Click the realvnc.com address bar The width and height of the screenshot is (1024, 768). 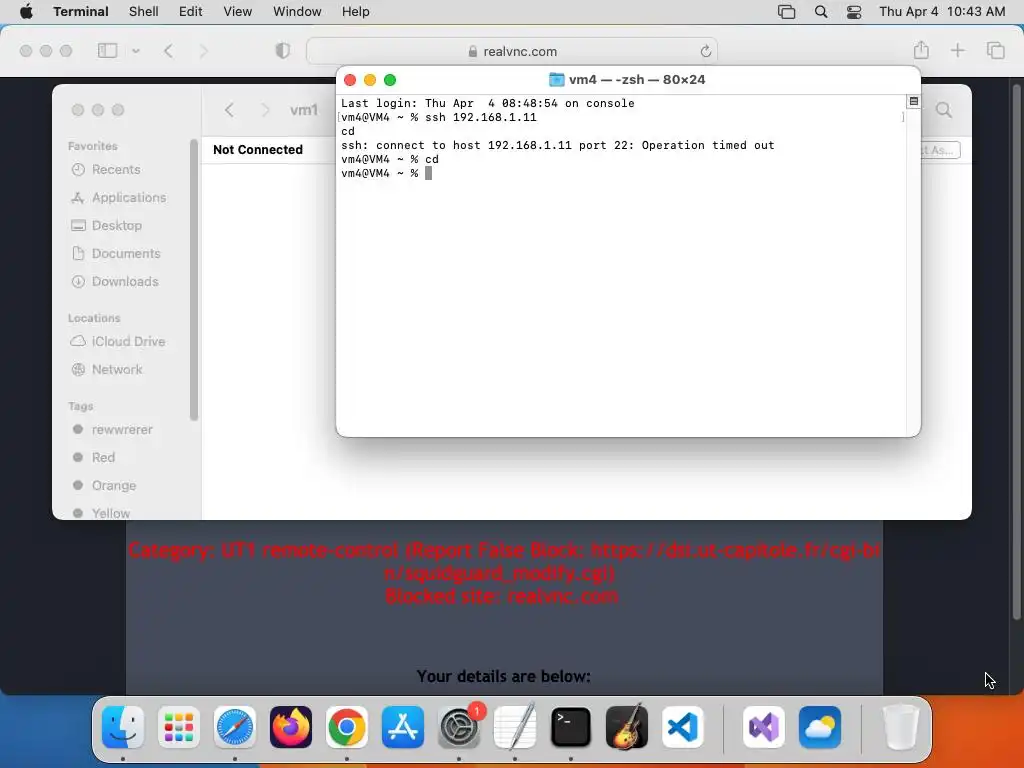coord(512,51)
